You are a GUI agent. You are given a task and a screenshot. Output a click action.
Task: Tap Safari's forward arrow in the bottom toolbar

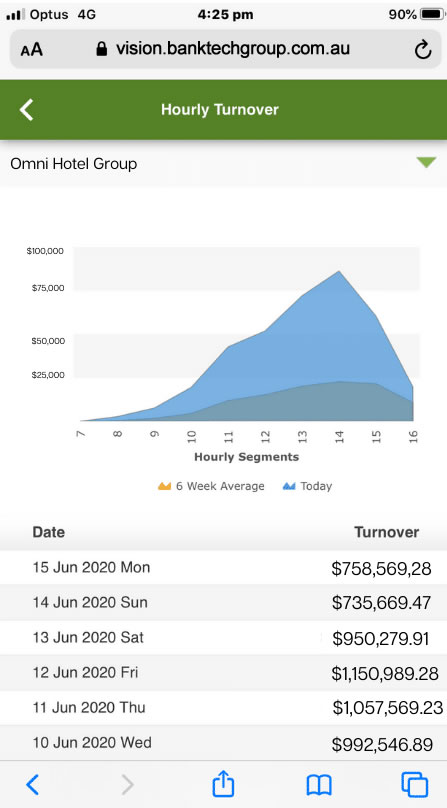pos(127,785)
